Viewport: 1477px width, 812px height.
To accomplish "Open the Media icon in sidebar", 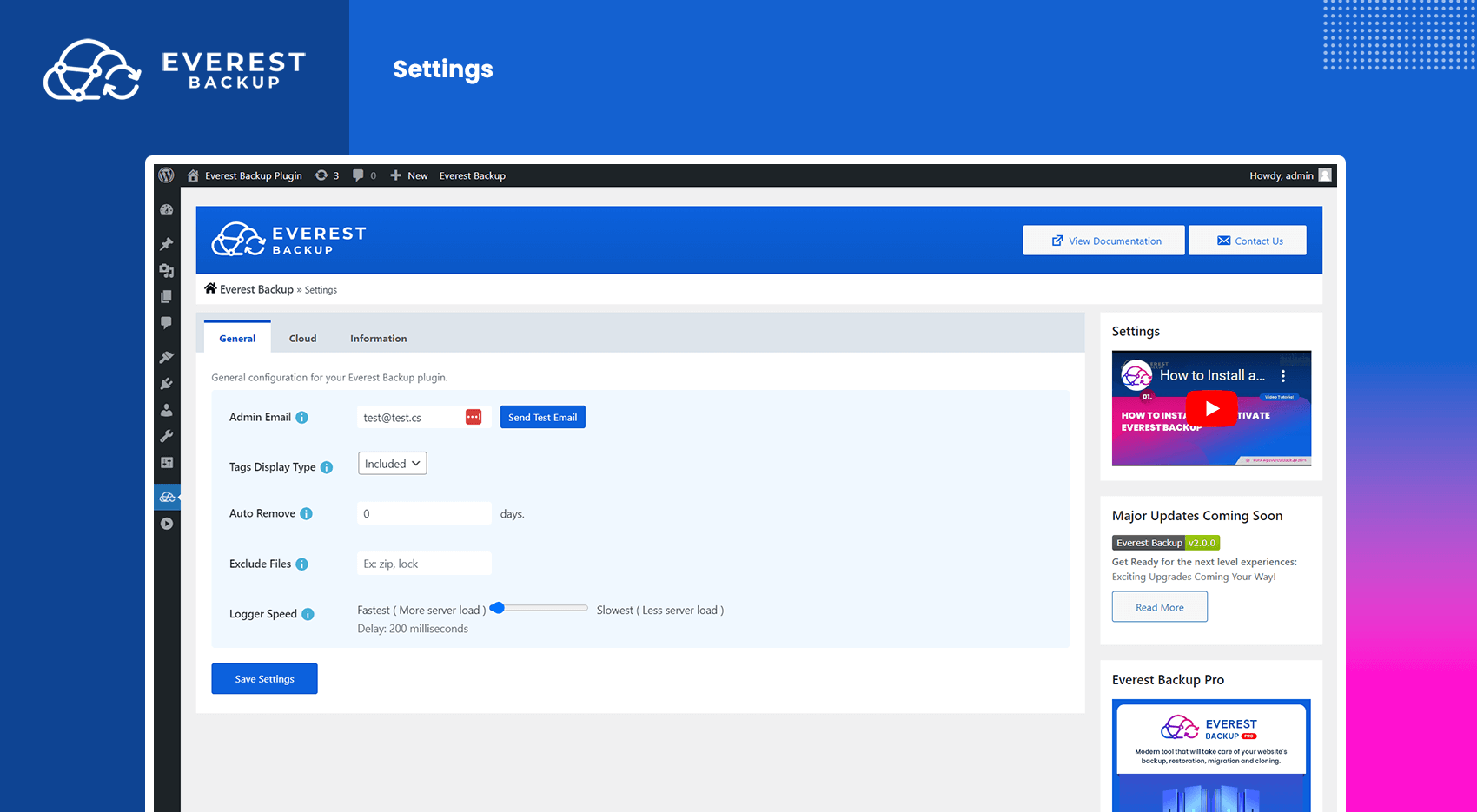I will (167, 271).
